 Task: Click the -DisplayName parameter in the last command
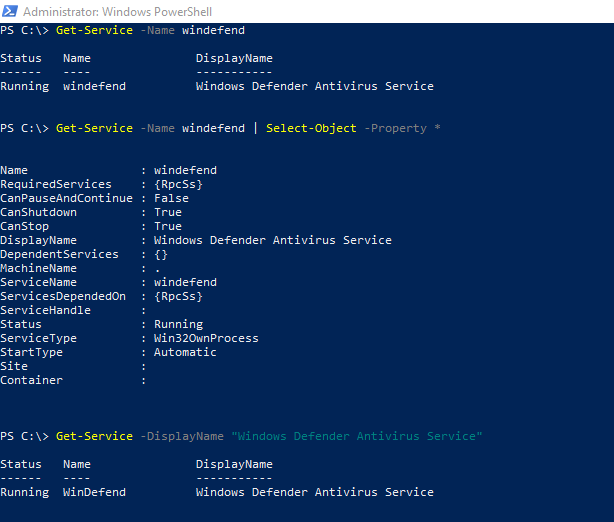(181, 436)
